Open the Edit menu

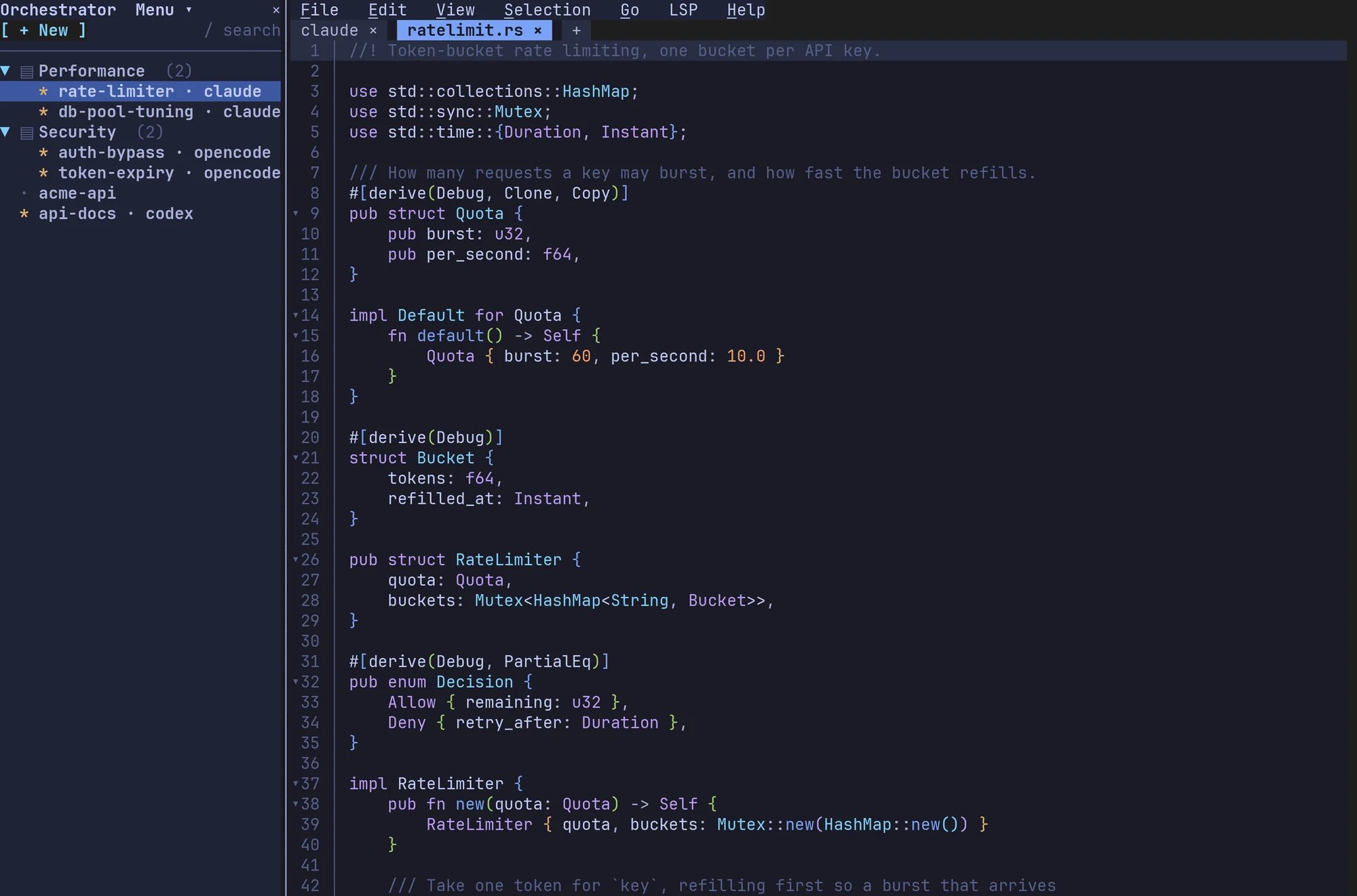[387, 10]
